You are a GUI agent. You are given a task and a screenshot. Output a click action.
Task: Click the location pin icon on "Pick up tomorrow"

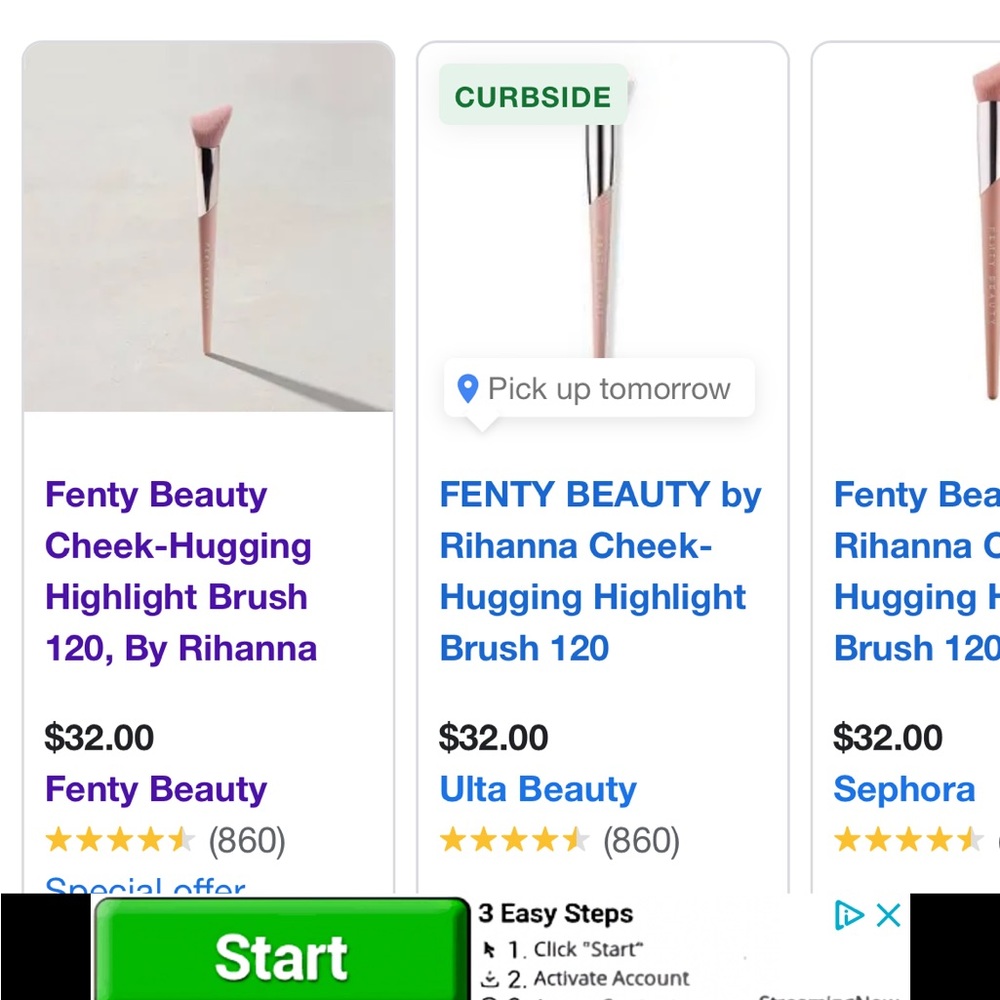pyautogui.click(x=468, y=389)
